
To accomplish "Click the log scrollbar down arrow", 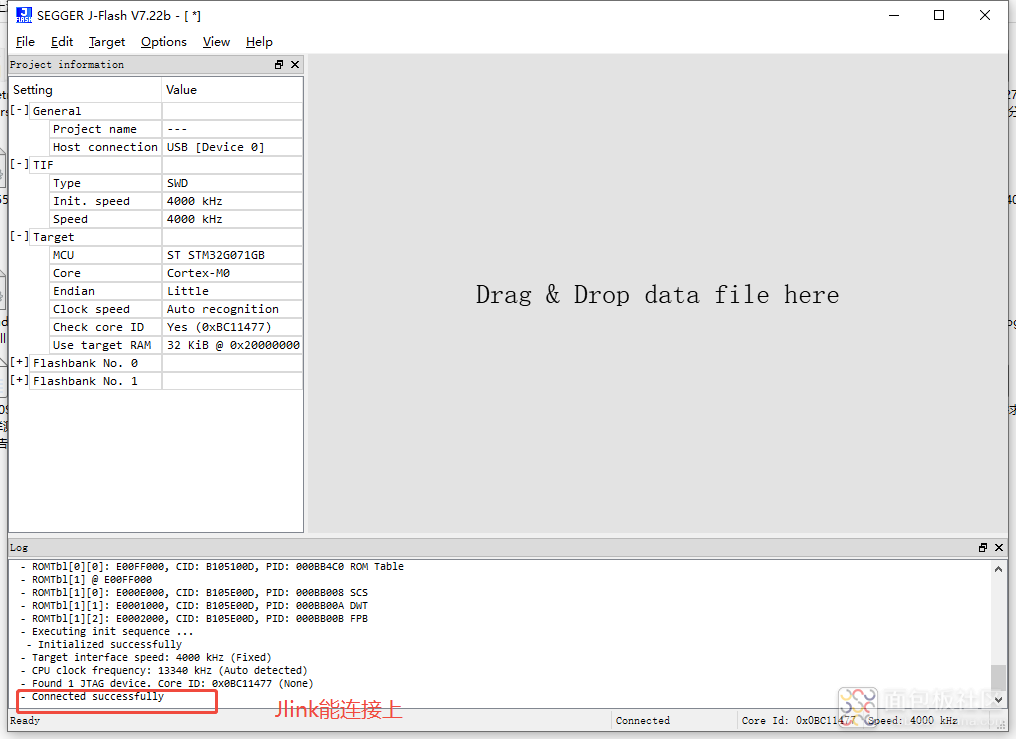I will click(998, 699).
